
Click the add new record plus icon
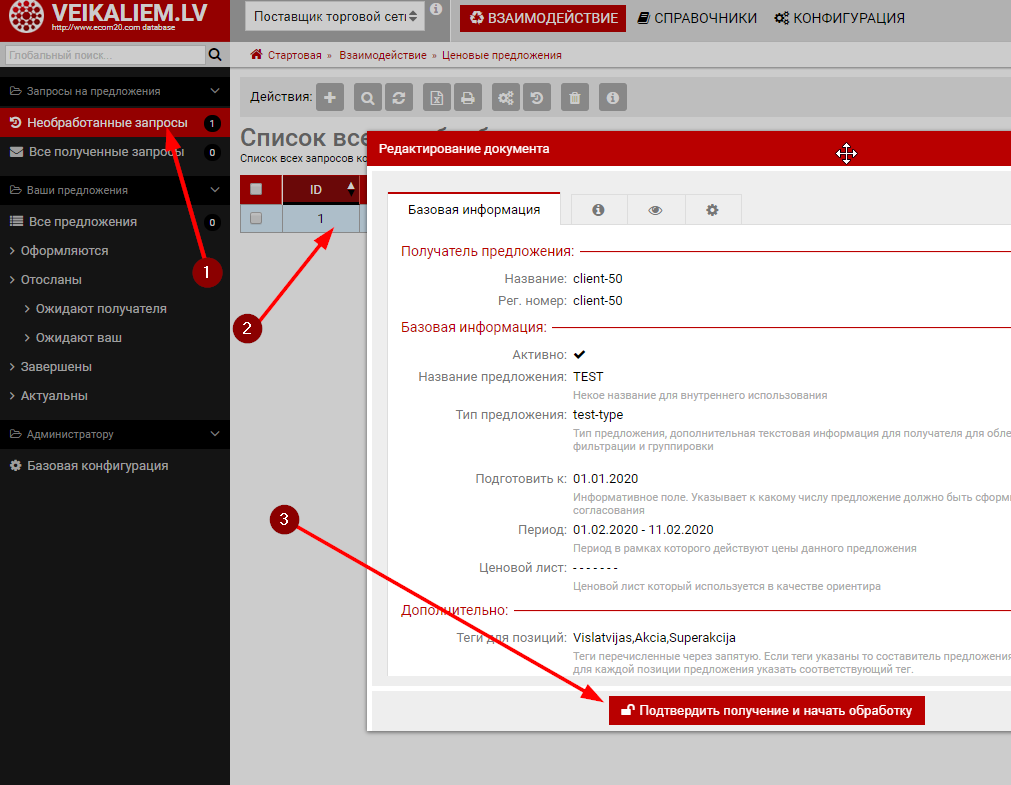pos(331,97)
